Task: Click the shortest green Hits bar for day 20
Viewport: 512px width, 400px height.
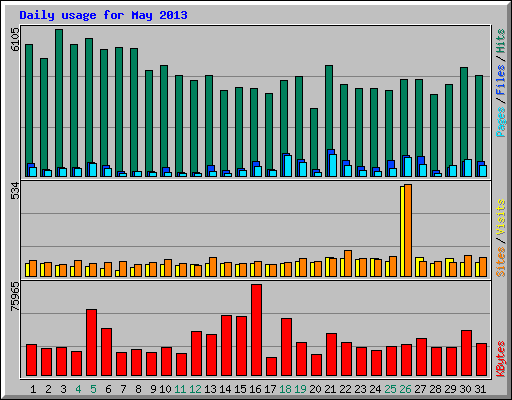Action: tap(314, 139)
